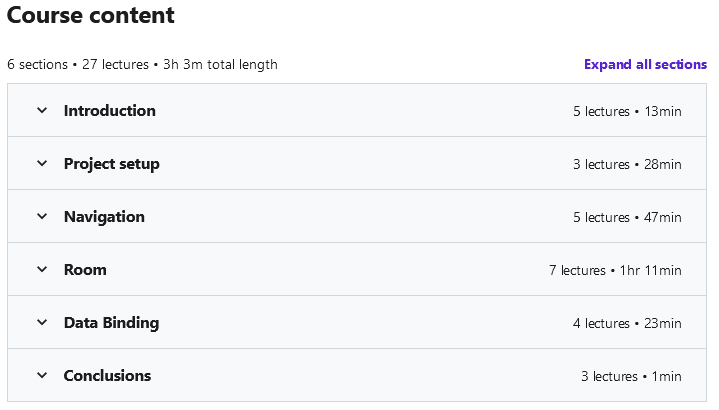The height and width of the screenshot is (410, 719).
Task: Click the chevron icon beside Room
Action: click(x=42, y=270)
